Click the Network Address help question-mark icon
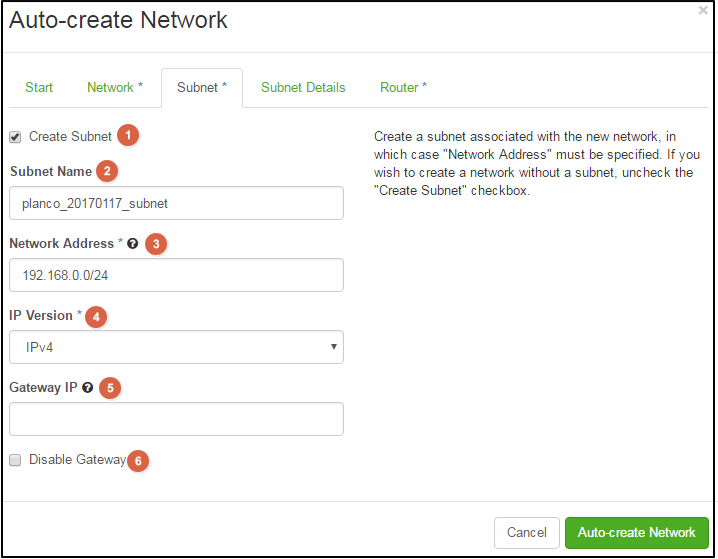This screenshot has width=718, height=559. tap(133, 244)
